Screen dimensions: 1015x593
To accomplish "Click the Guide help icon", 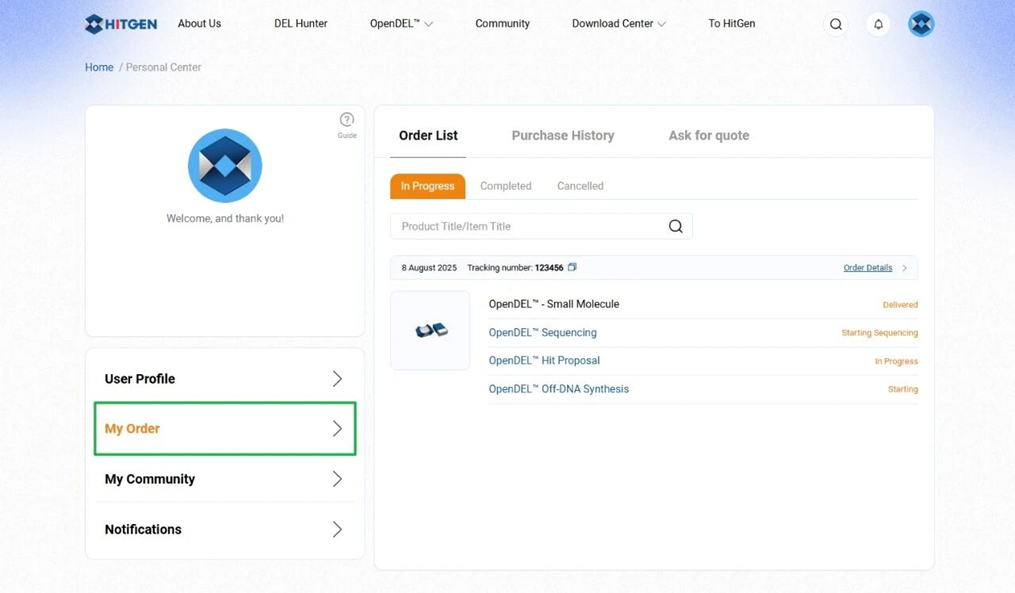I will 346,121.
